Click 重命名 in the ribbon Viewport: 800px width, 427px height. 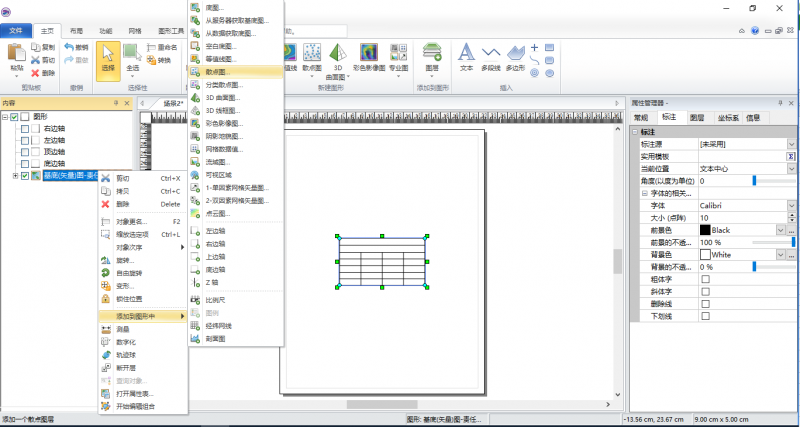[167, 46]
